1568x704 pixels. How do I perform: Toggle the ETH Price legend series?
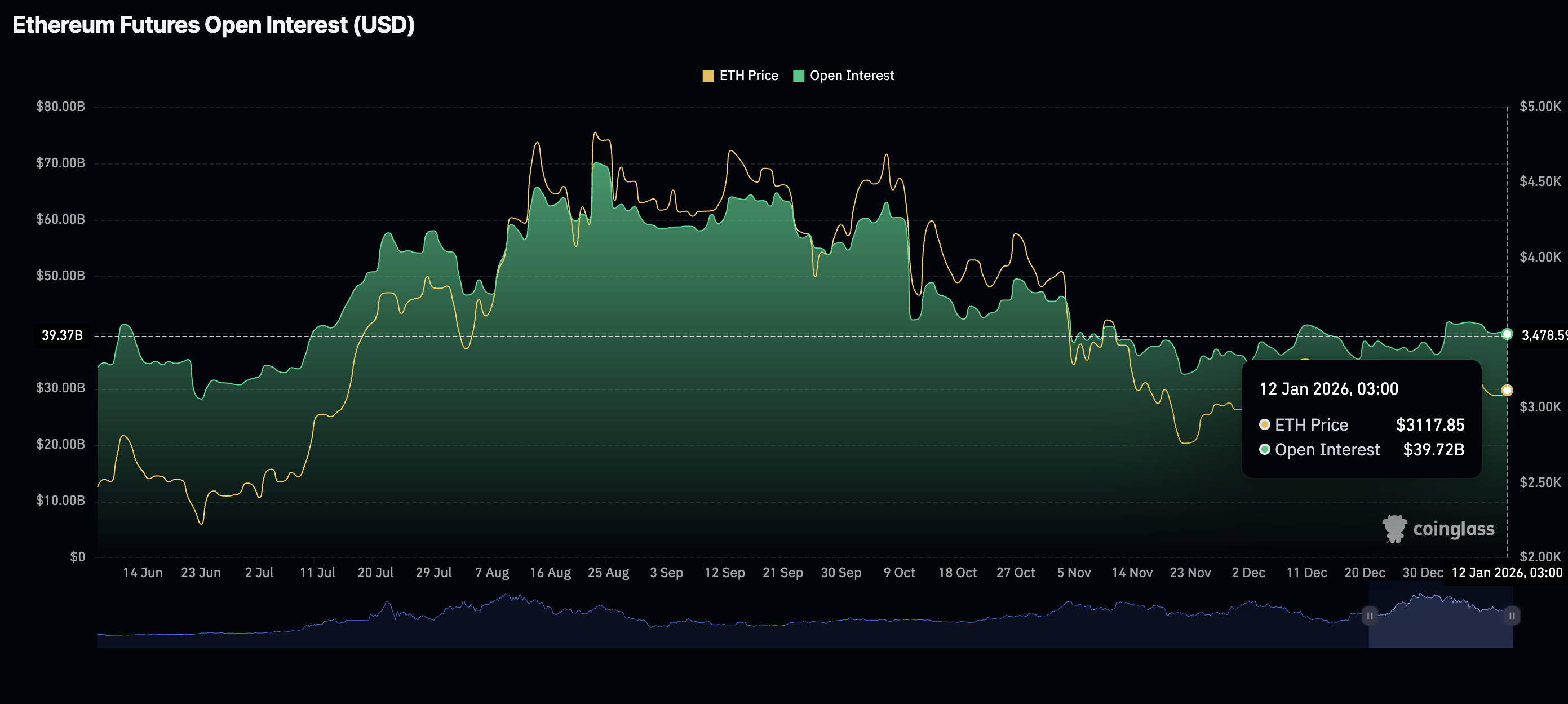[x=748, y=76]
